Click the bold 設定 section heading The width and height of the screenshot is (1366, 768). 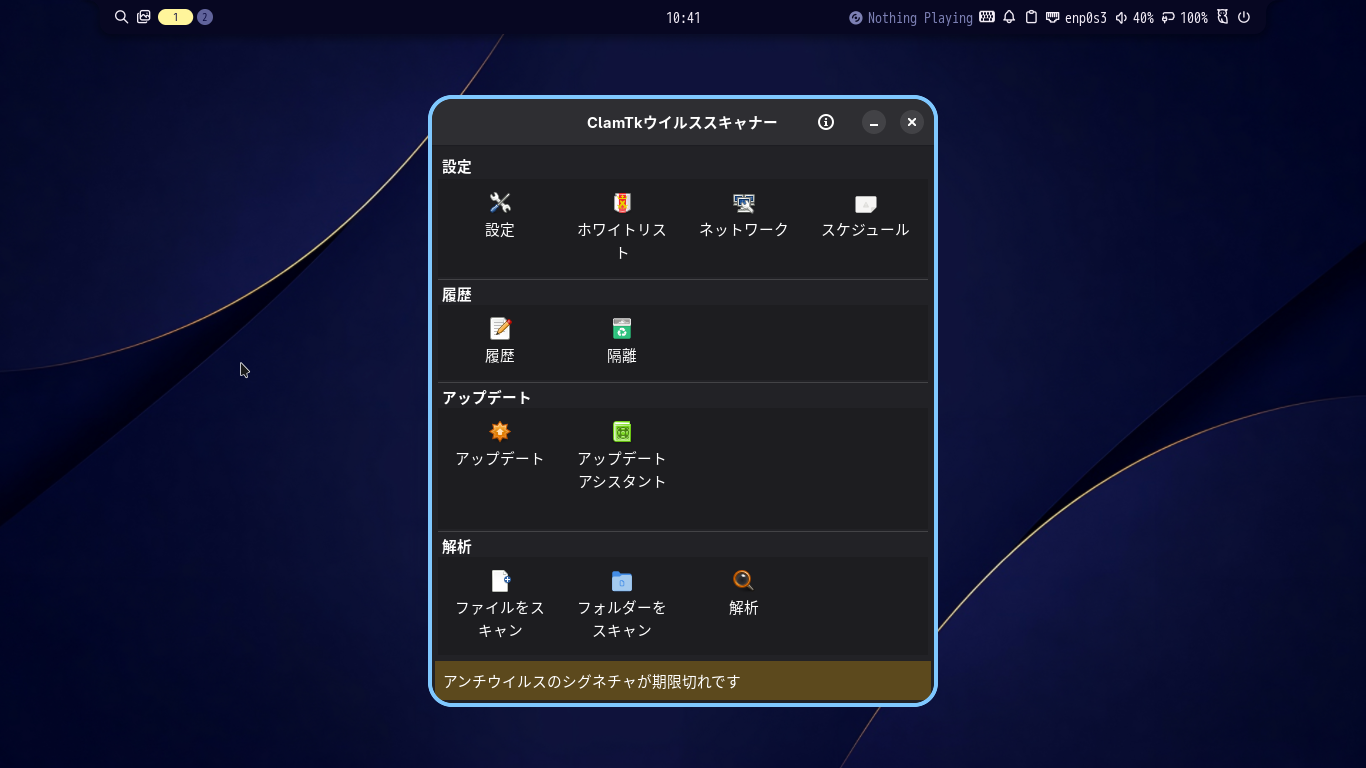click(x=457, y=167)
